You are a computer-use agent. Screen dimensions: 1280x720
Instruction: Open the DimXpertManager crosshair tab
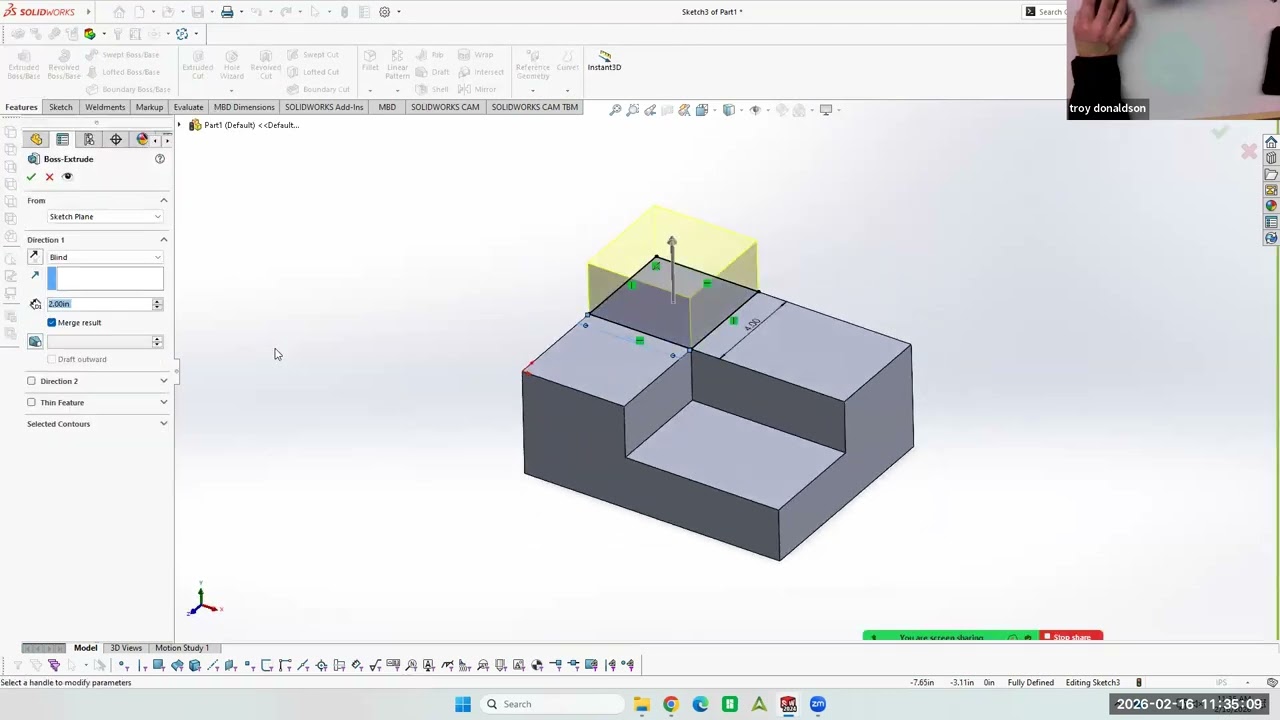pyautogui.click(x=116, y=140)
